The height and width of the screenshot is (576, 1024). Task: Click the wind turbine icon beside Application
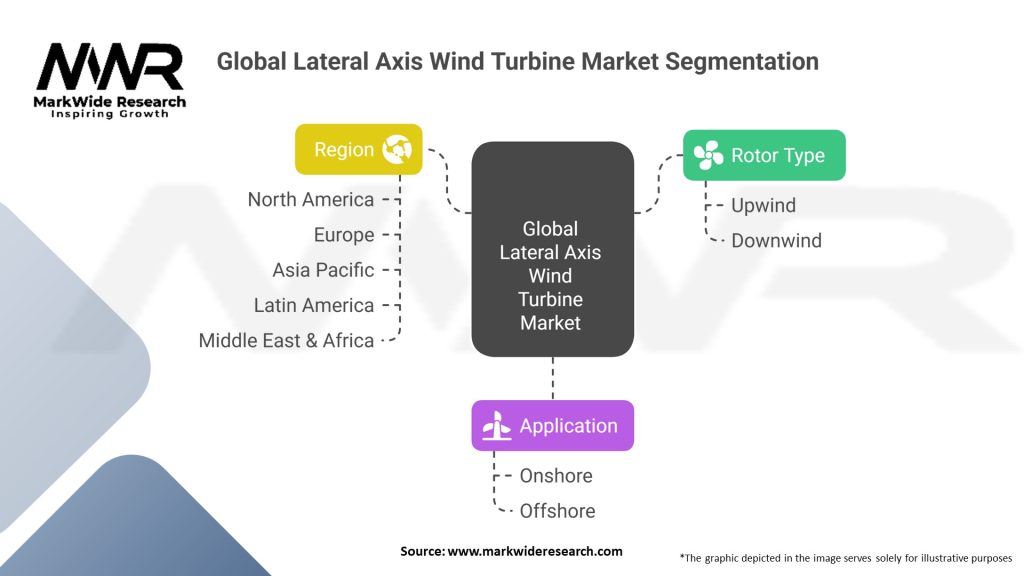pos(497,426)
